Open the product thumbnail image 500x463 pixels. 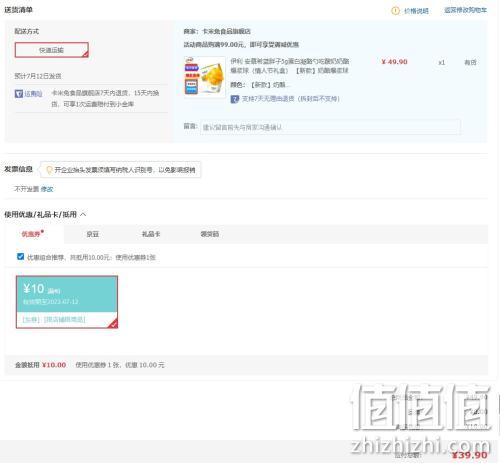pos(205,77)
